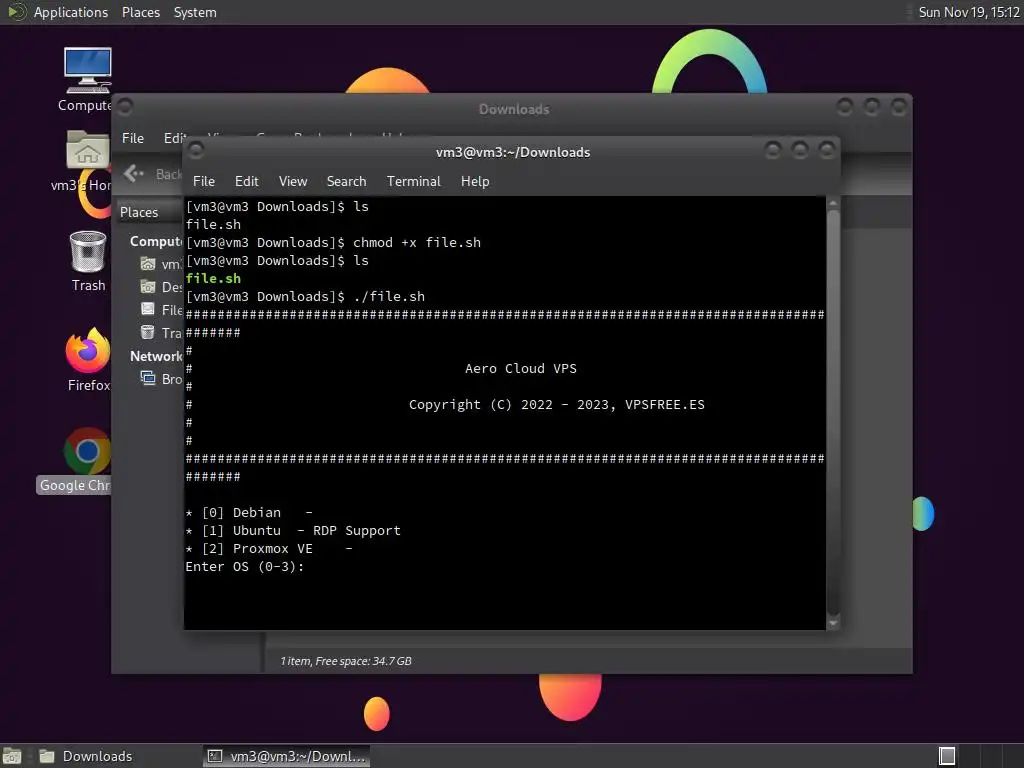Screen dimensions: 1024x768
Task: Click the terminal window menu button in title bar
Action: point(196,151)
